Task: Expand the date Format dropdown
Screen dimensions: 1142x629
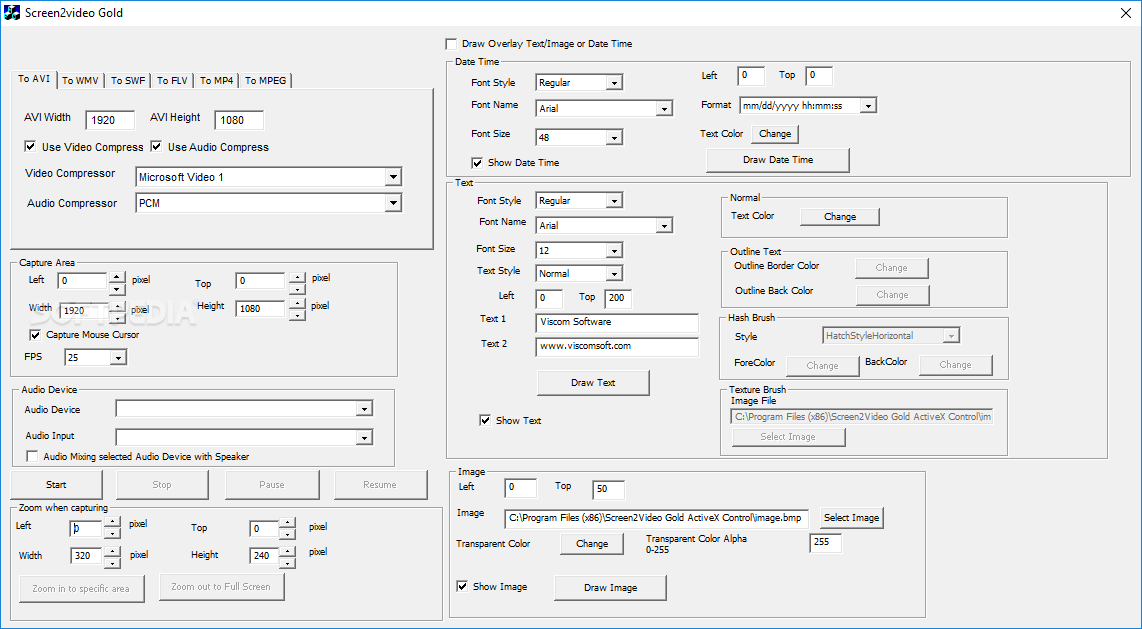Action: pyautogui.click(x=867, y=106)
